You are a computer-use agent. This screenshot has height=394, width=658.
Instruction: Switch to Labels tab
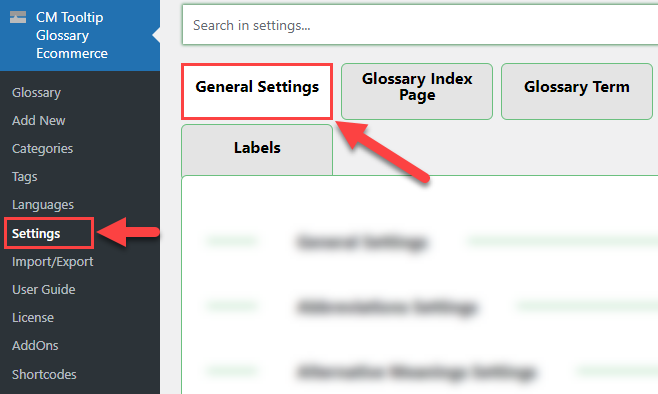click(x=257, y=149)
